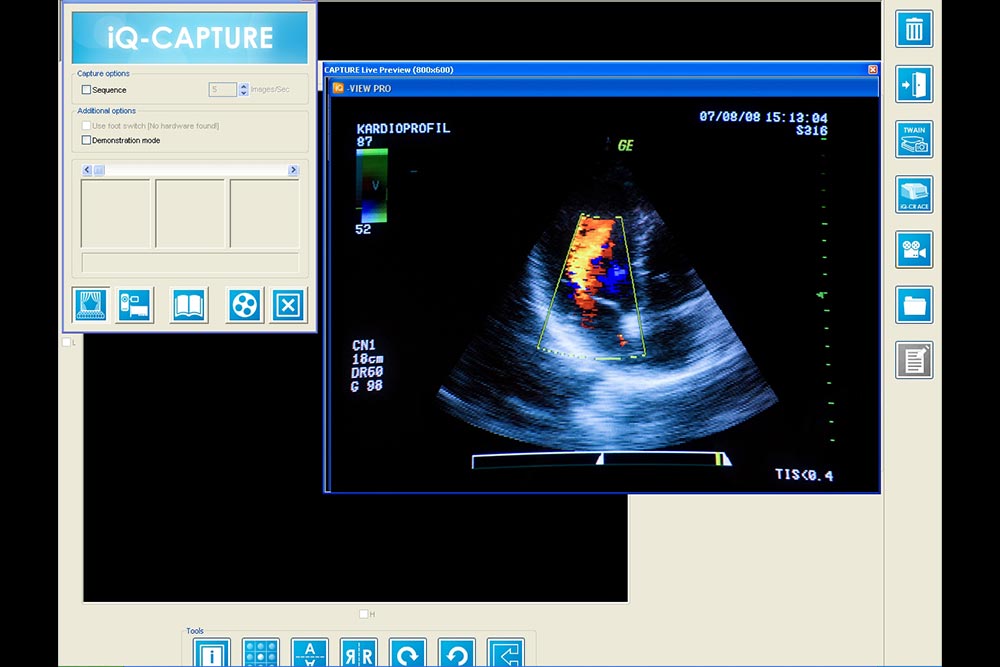The image size is (1000, 667).
Task: Click the theater stage curtain icon
Action: (91, 305)
